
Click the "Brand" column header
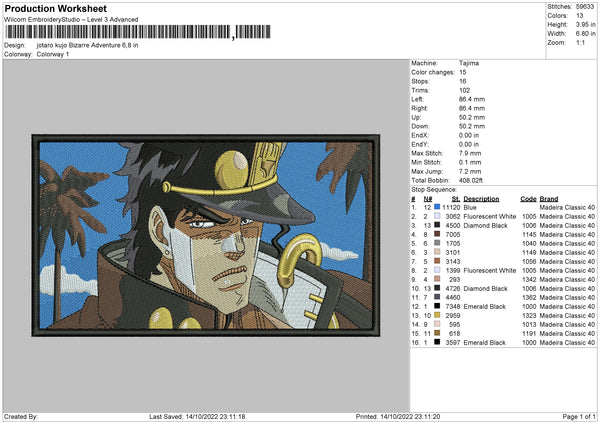pos(549,199)
